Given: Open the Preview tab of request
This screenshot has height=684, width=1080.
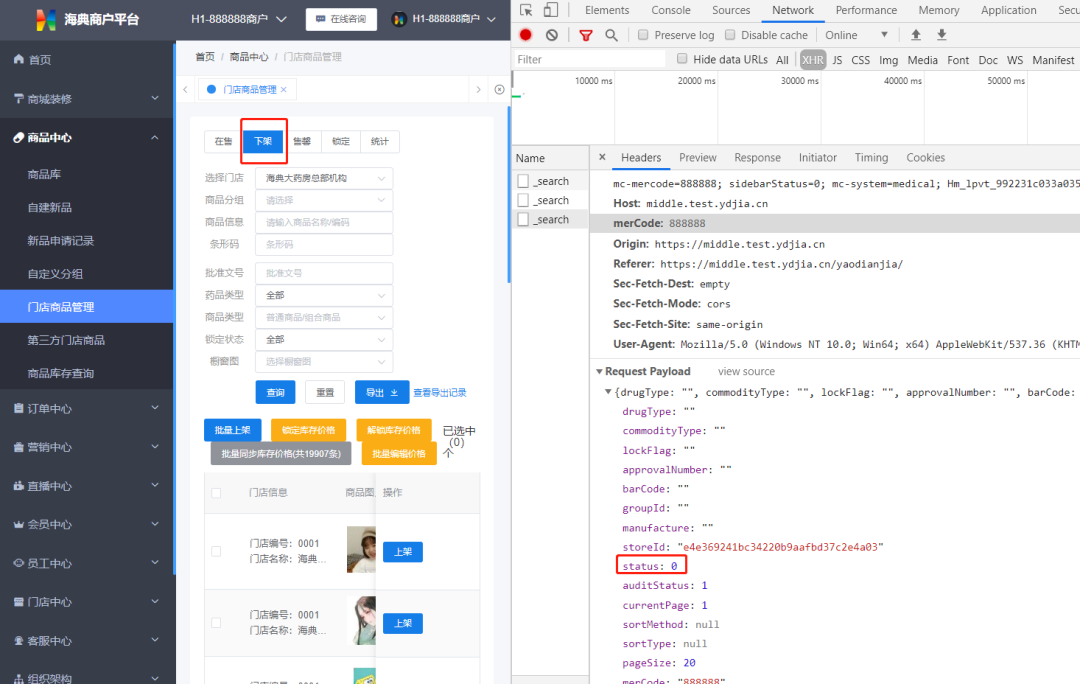Looking at the screenshot, I should [698, 158].
